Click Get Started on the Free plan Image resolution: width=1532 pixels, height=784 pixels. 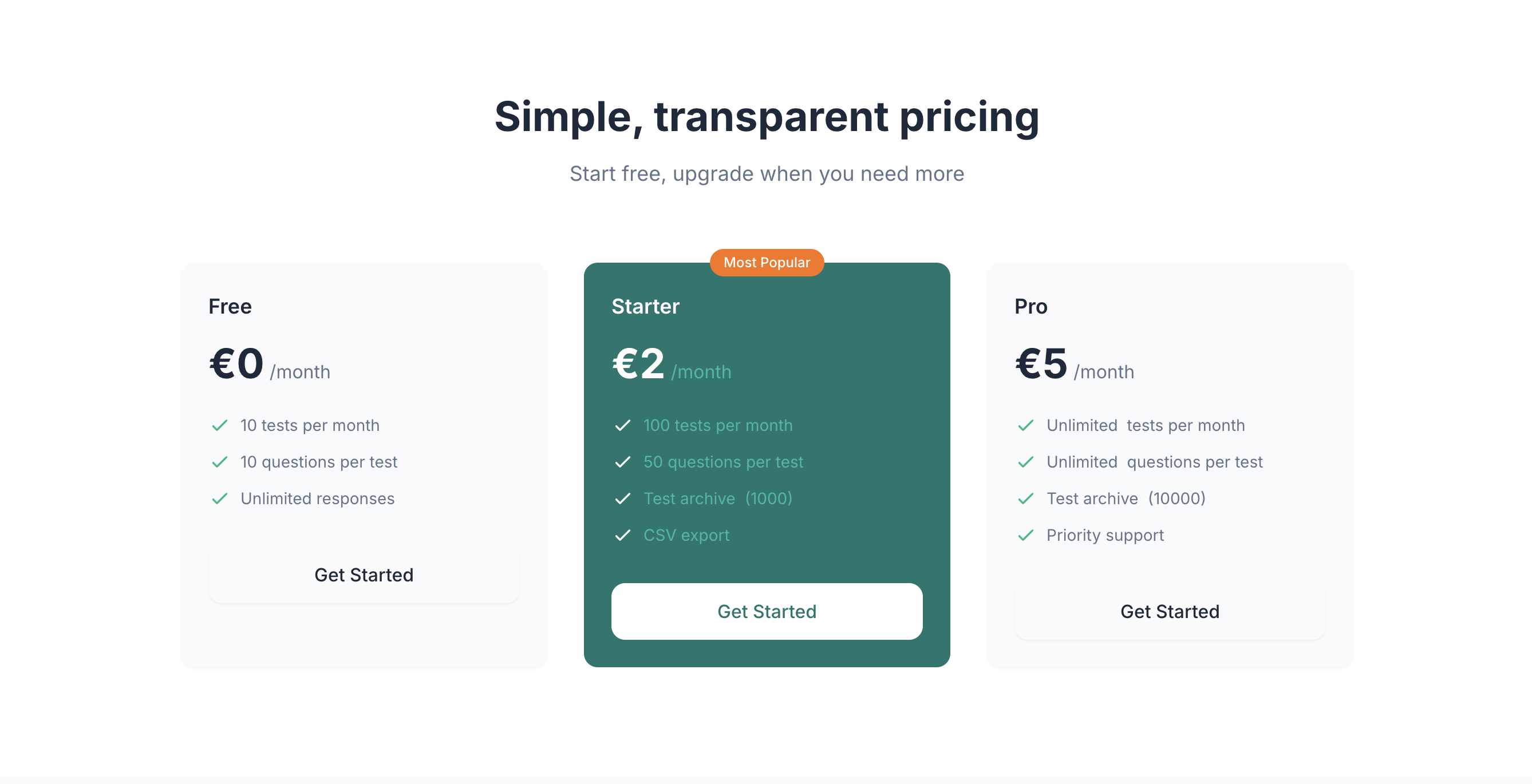tap(364, 575)
